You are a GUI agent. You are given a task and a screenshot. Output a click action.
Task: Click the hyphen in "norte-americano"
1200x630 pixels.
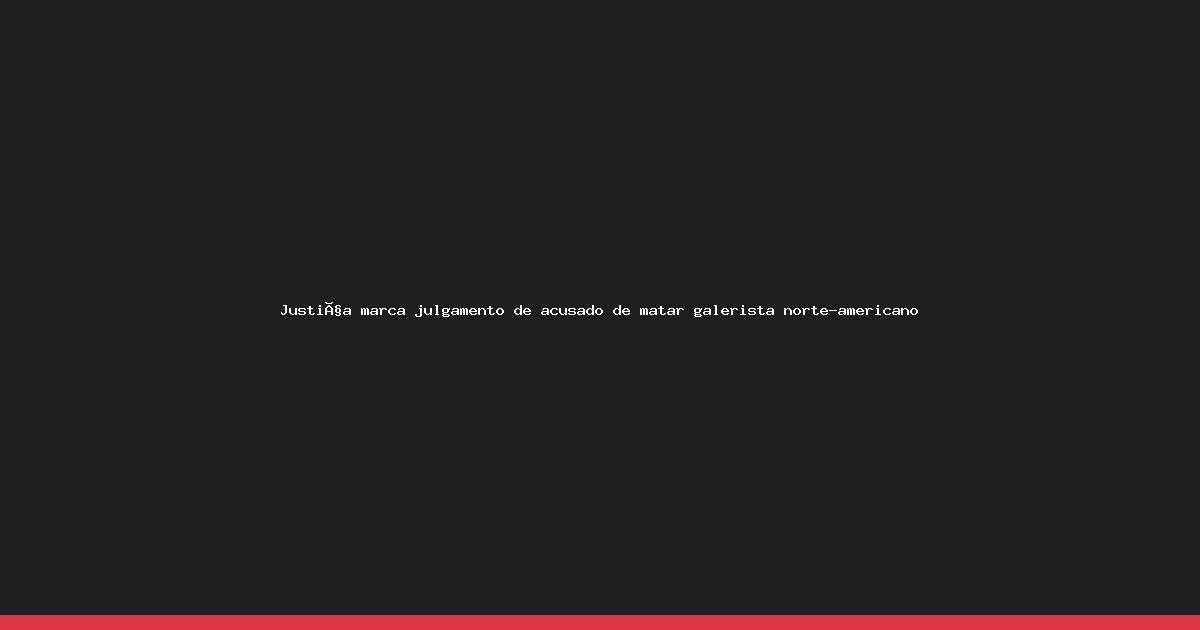coord(833,311)
